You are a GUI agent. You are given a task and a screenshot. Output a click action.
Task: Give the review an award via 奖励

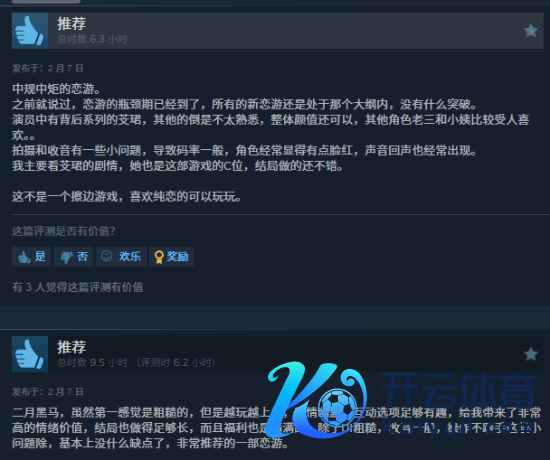pyautogui.click(x=171, y=256)
